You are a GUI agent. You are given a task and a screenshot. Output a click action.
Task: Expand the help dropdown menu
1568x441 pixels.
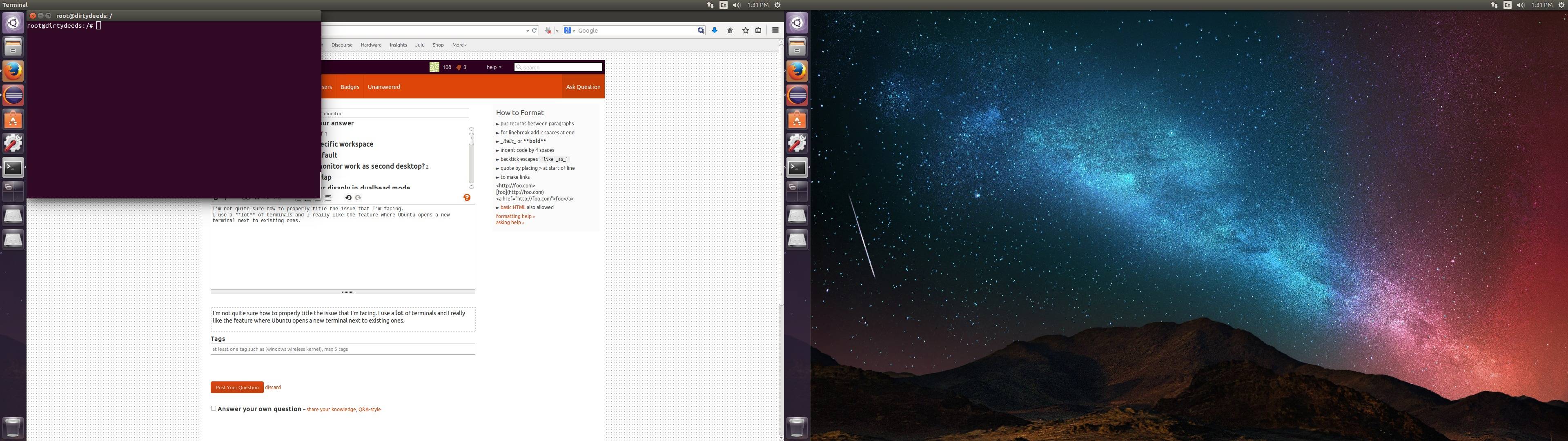[494, 67]
